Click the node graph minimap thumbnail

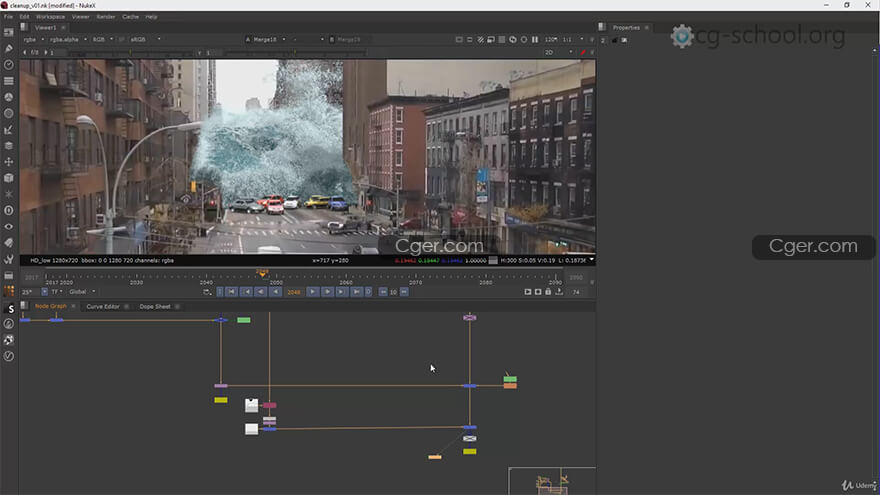pos(552,481)
